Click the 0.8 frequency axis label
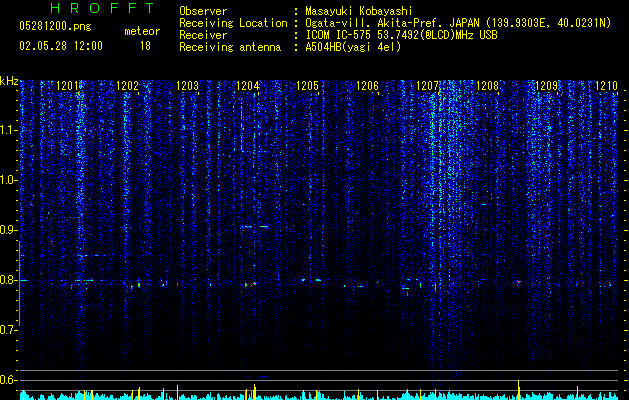Viewport: 629px width, 400px height. 8,280
